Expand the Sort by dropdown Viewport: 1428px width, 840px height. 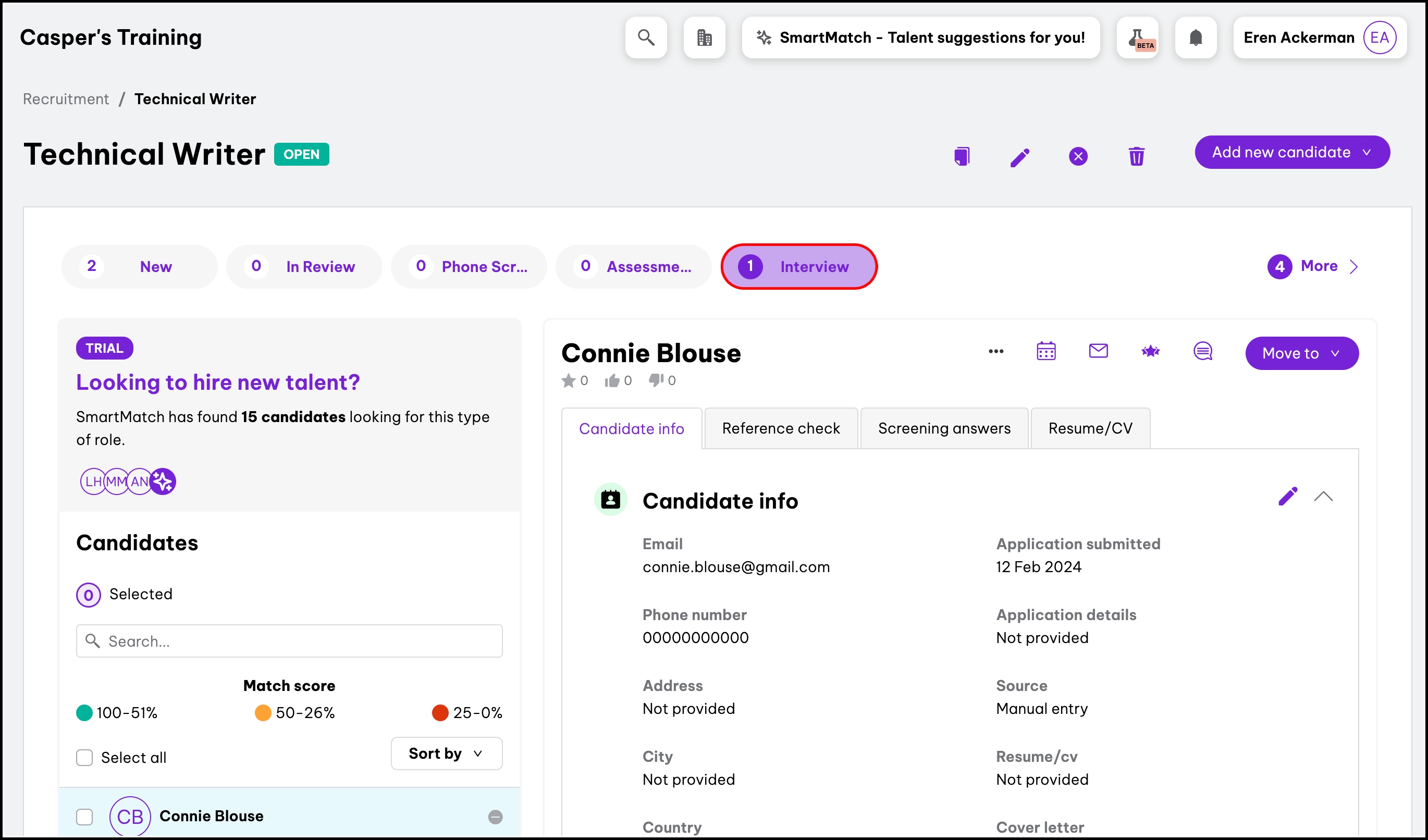(446, 753)
